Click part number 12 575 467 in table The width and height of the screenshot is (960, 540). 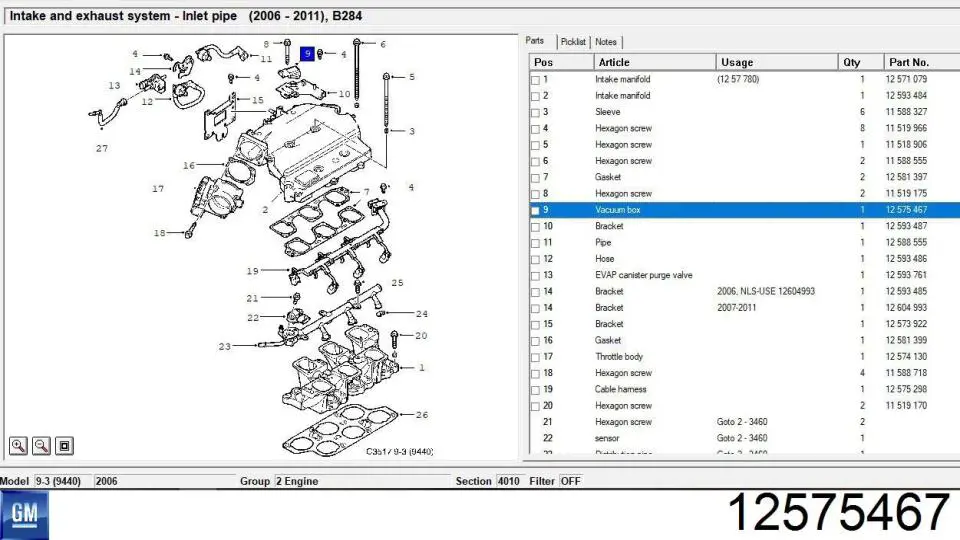click(906, 209)
